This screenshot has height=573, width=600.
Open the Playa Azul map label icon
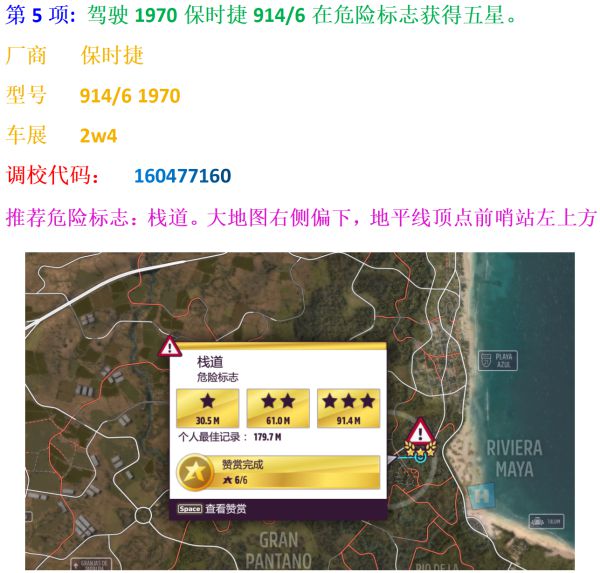click(498, 361)
